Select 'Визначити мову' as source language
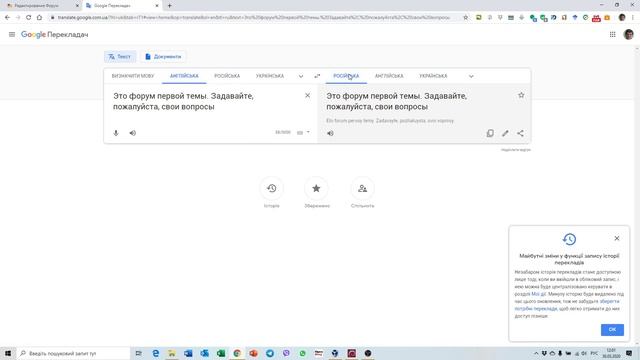640x360 pixels. pos(133,76)
